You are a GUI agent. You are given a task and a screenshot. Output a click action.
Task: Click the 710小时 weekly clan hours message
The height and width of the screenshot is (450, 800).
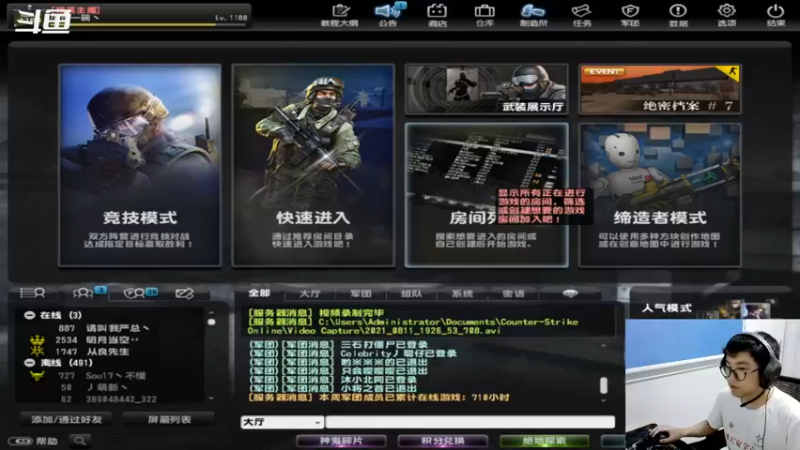pyautogui.click(x=379, y=397)
